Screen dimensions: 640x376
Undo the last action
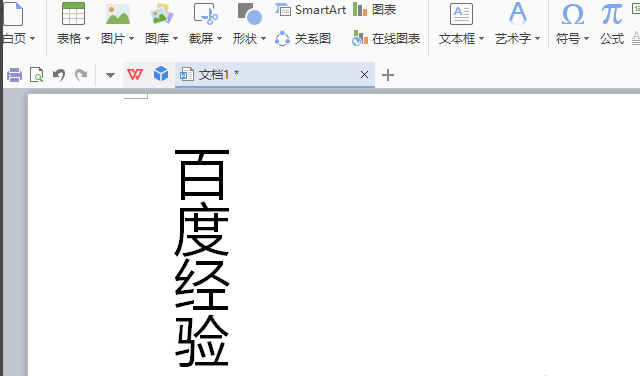[59, 75]
